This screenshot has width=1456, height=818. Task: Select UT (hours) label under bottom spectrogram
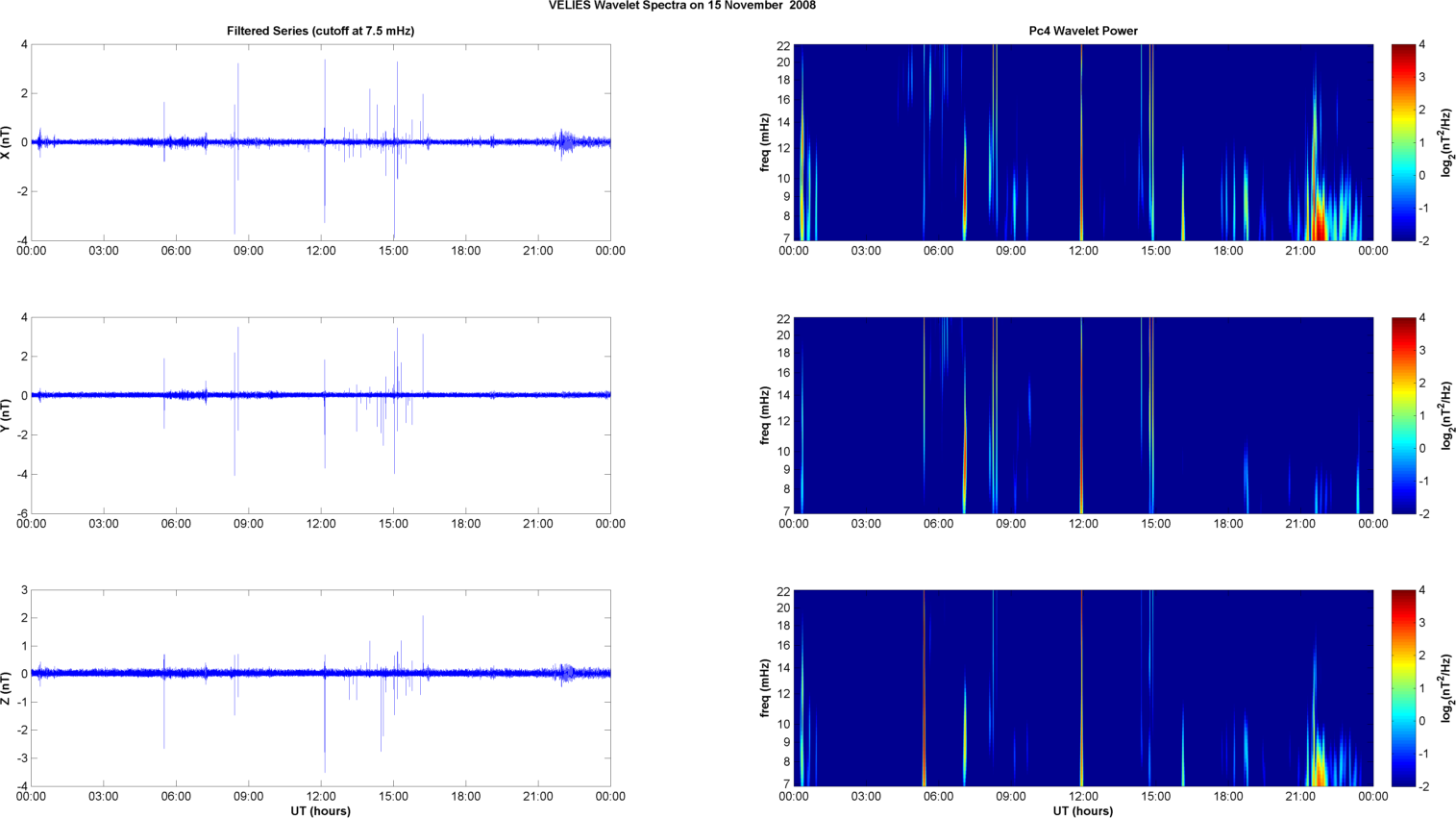click(1082, 811)
